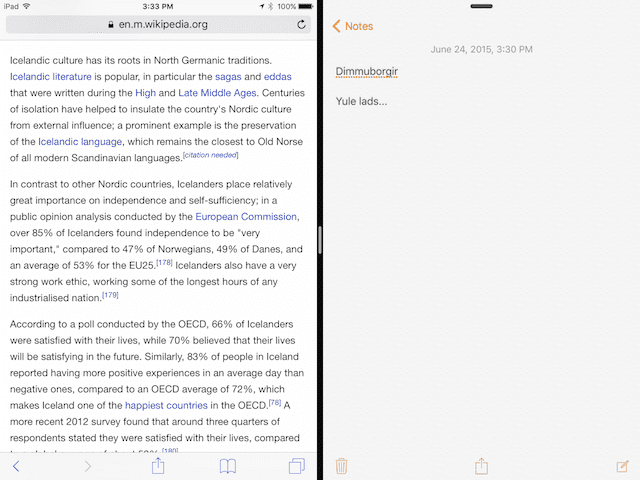Tap the Dimmuborgir note title text
The image size is (640, 480).
[367, 72]
